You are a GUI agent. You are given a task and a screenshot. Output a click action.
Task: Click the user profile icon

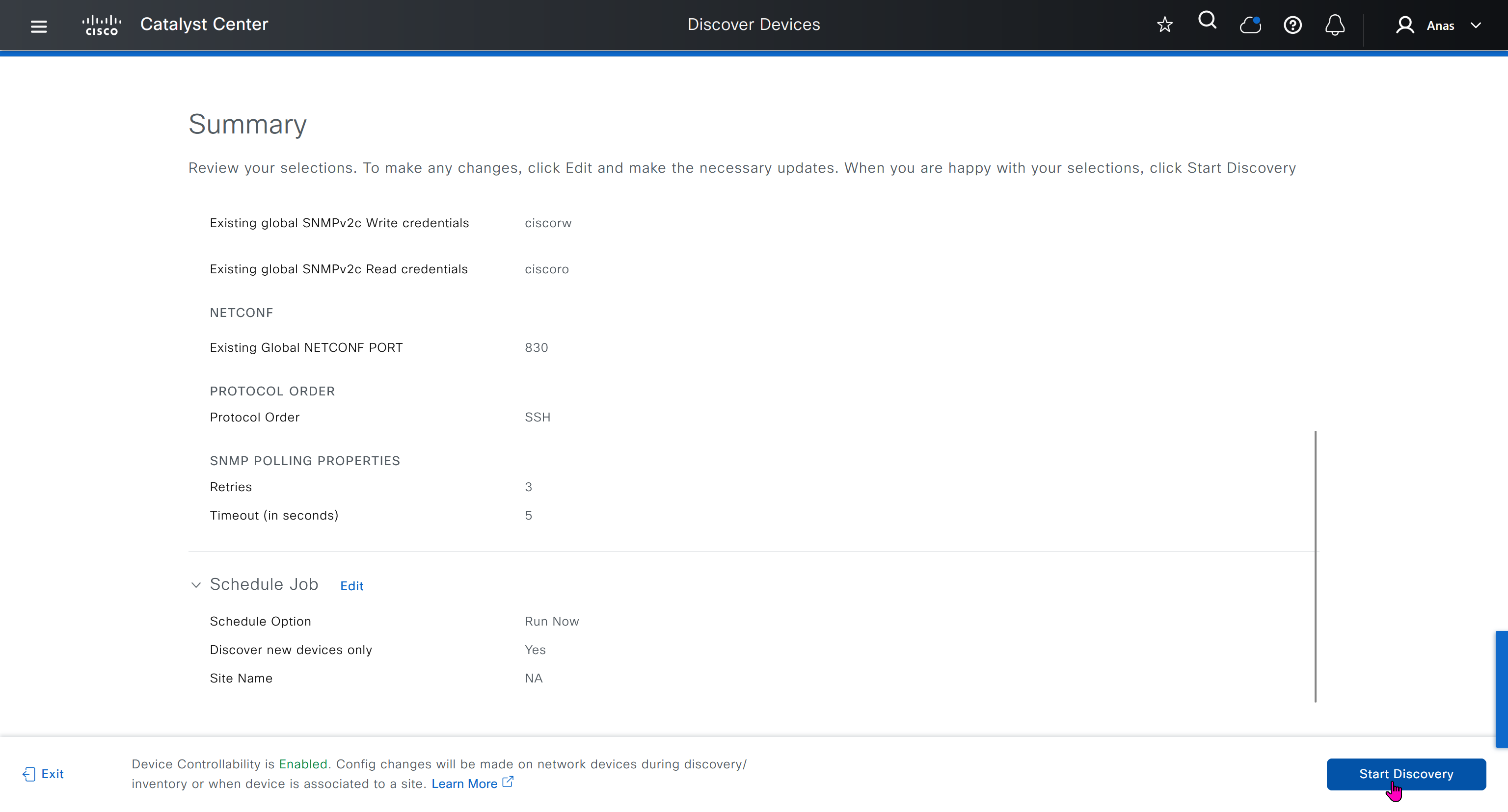[x=1404, y=25]
